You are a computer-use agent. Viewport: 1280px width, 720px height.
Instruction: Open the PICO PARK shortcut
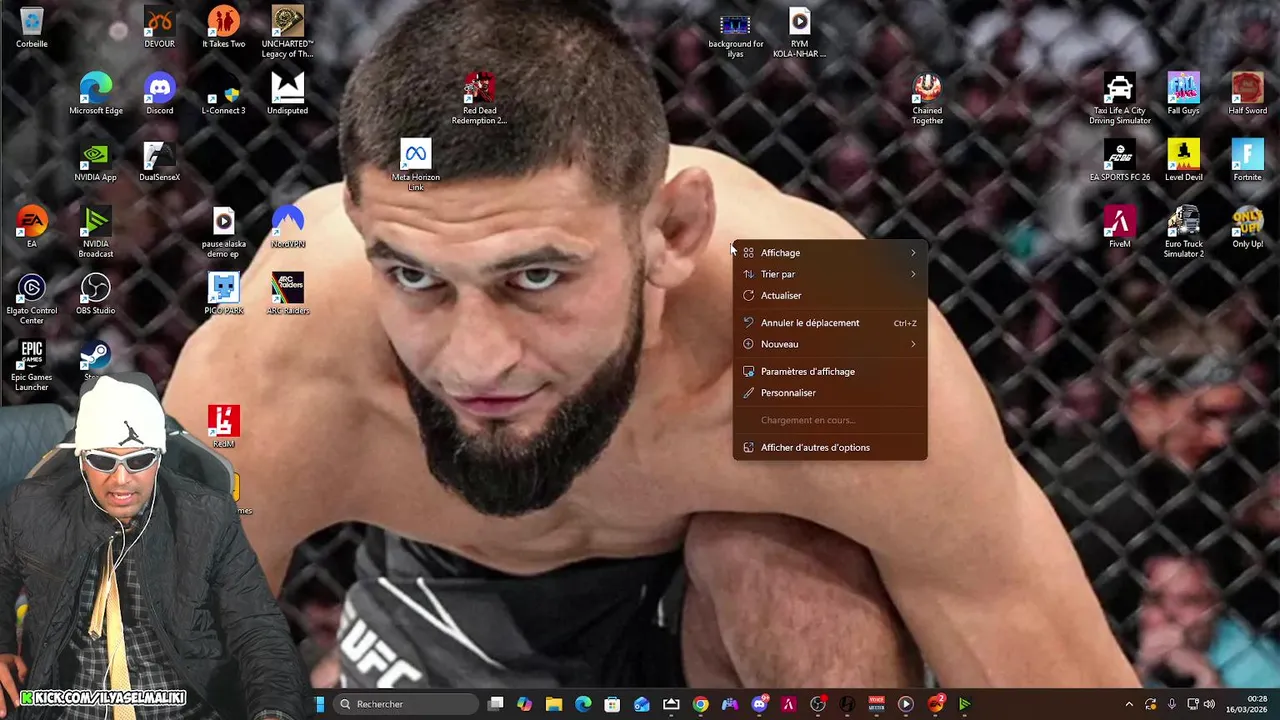tap(223, 294)
